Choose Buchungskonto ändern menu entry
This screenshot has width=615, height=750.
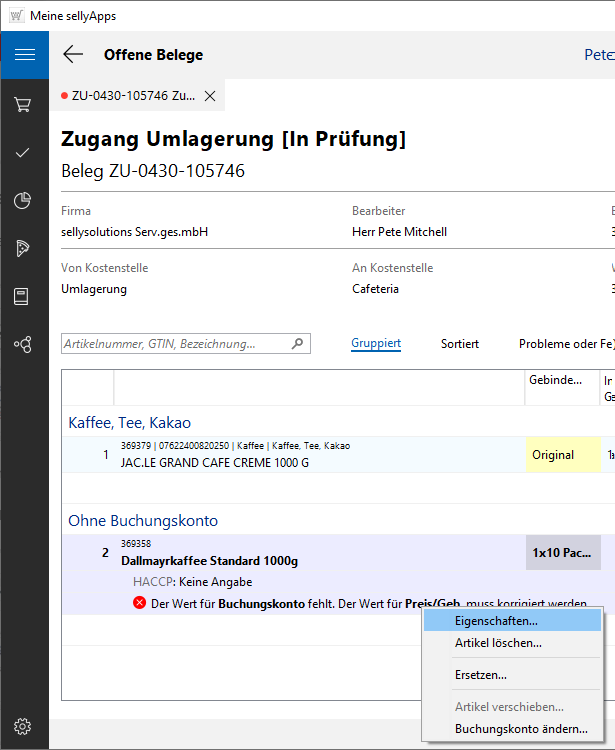click(x=521, y=729)
